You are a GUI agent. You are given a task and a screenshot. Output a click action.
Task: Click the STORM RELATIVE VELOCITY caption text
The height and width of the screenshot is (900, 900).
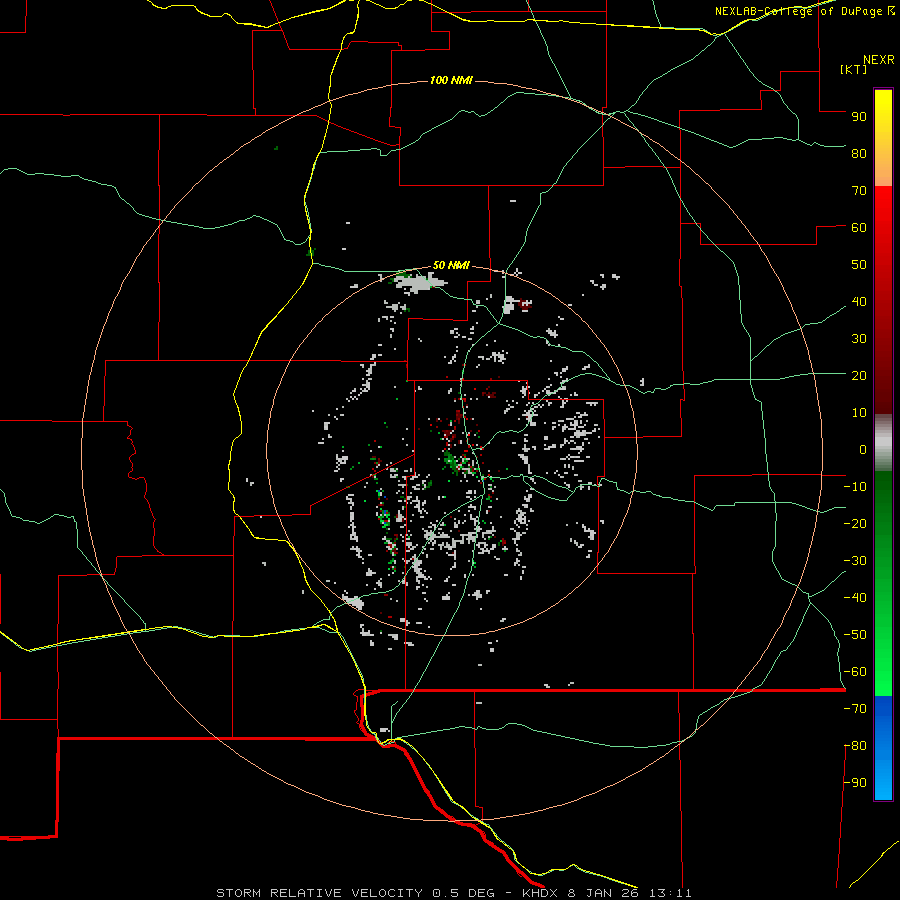click(x=320, y=893)
